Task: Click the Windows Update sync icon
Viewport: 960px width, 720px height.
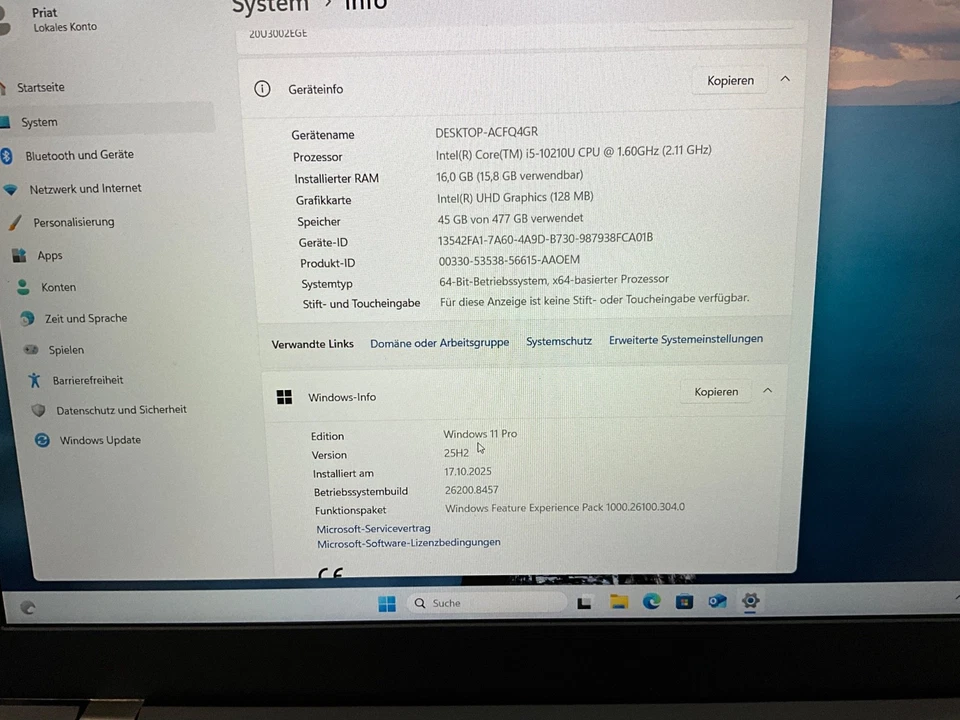Action: 42,440
